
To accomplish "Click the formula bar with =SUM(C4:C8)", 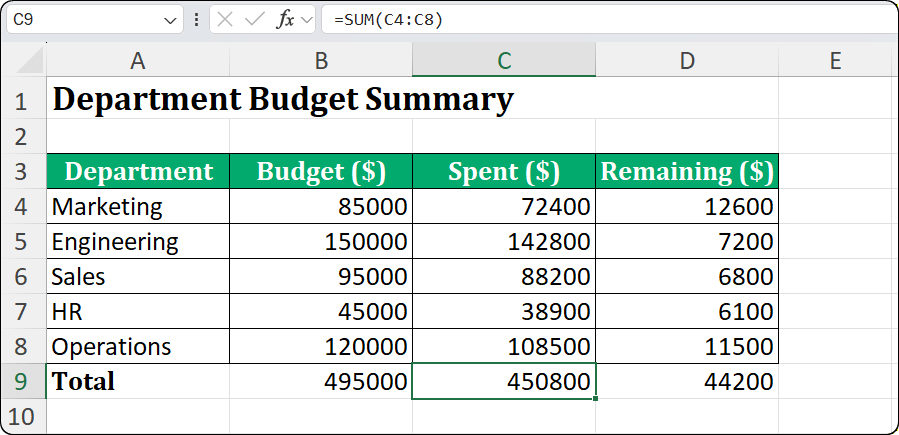I will (608, 21).
